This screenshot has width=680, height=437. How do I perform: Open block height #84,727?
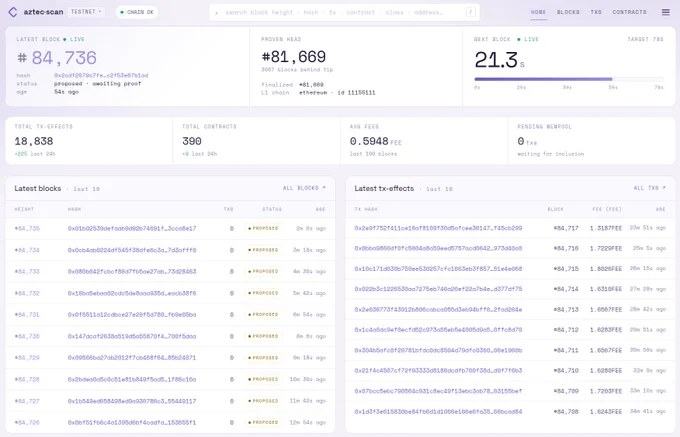[27, 401]
